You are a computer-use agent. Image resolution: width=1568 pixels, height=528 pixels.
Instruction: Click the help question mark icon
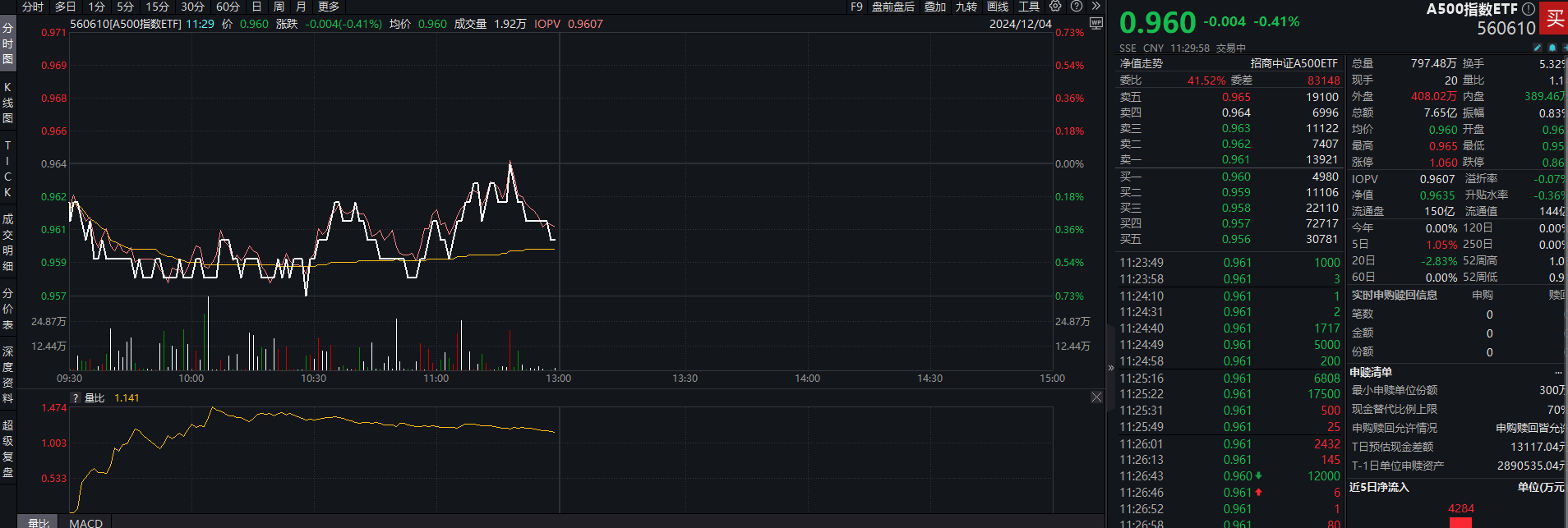(1077, 6)
